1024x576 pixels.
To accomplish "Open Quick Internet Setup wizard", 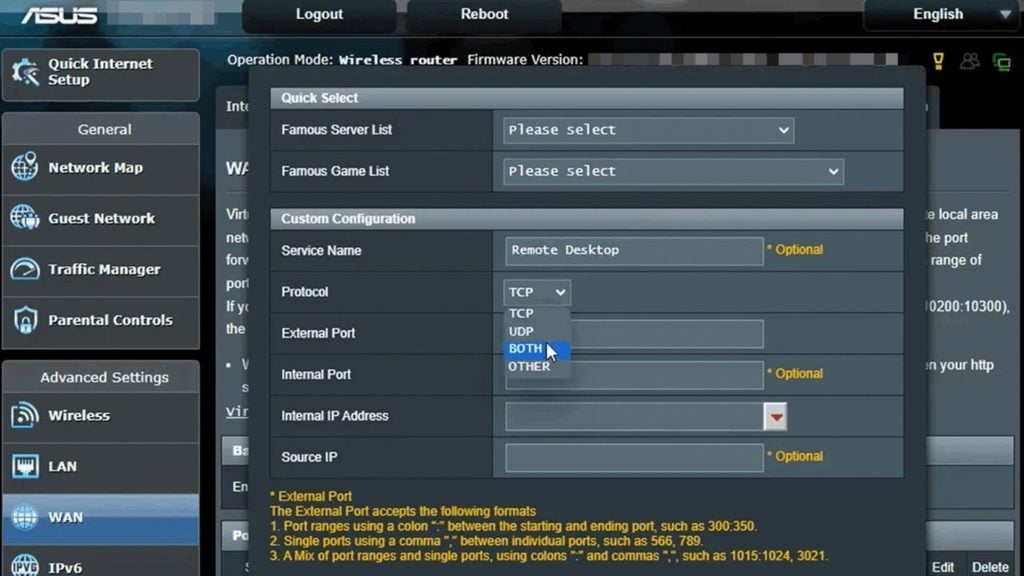I will [101, 74].
